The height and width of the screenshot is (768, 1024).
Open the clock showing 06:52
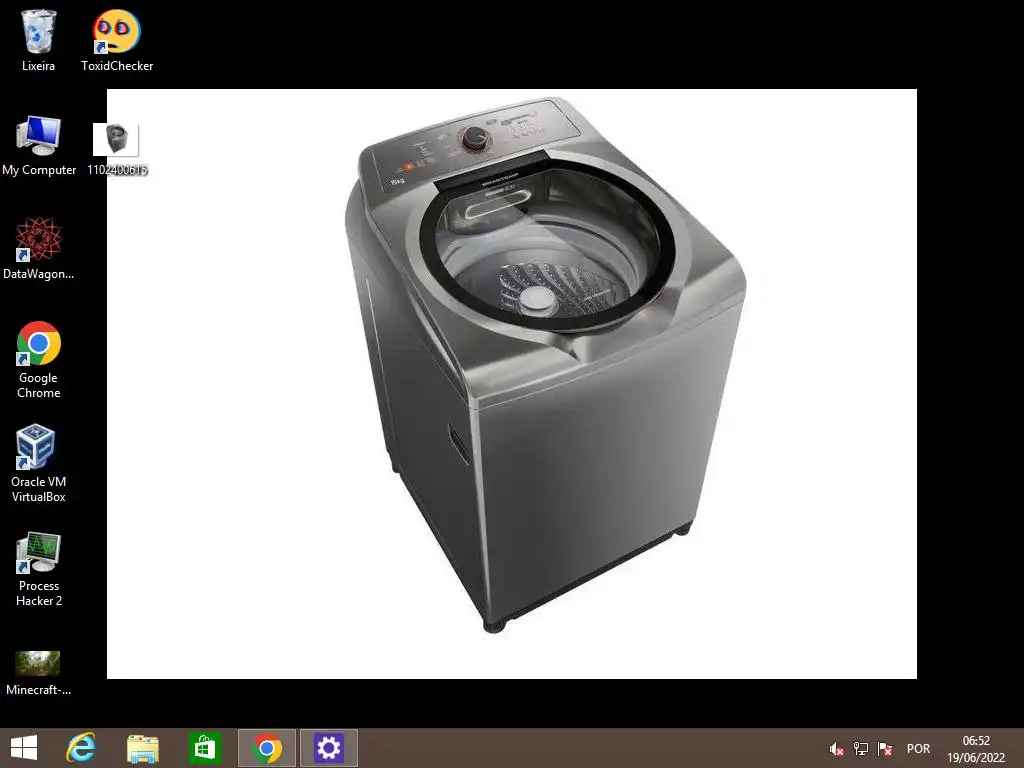(x=976, y=749)
